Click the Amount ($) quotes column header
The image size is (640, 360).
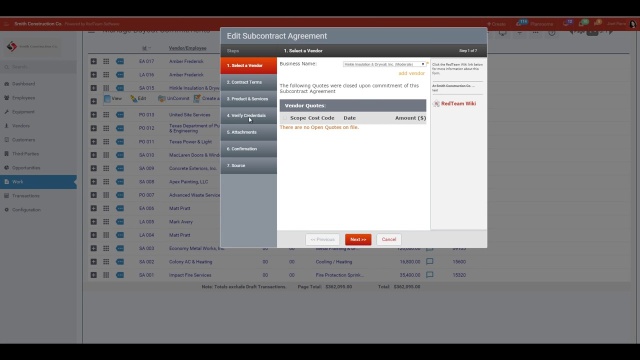[410, 118]
